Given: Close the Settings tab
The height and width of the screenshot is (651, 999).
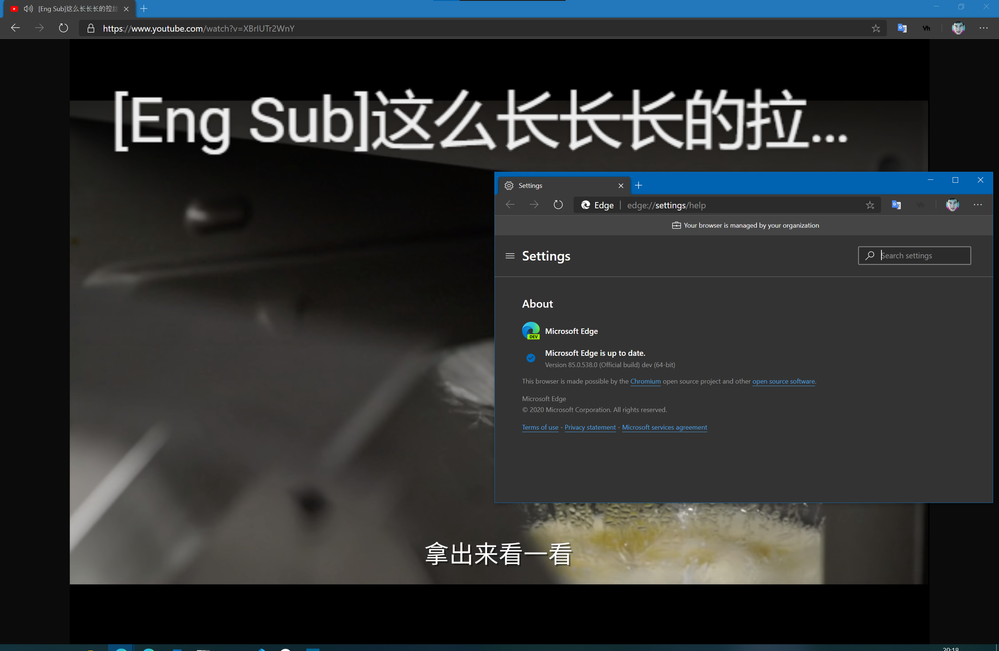Looking at the screenshot, I should pos(621,186).
